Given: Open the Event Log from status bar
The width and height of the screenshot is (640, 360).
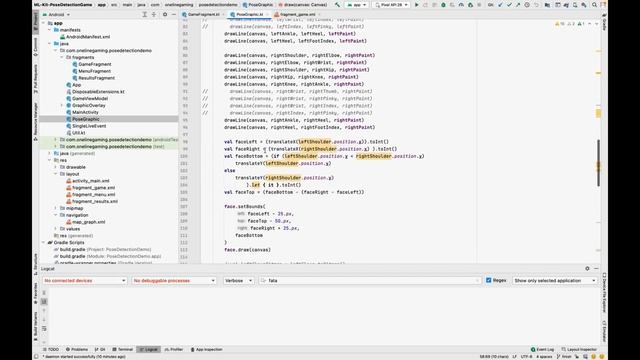Looking at the screenshot, I should (542, 349).
